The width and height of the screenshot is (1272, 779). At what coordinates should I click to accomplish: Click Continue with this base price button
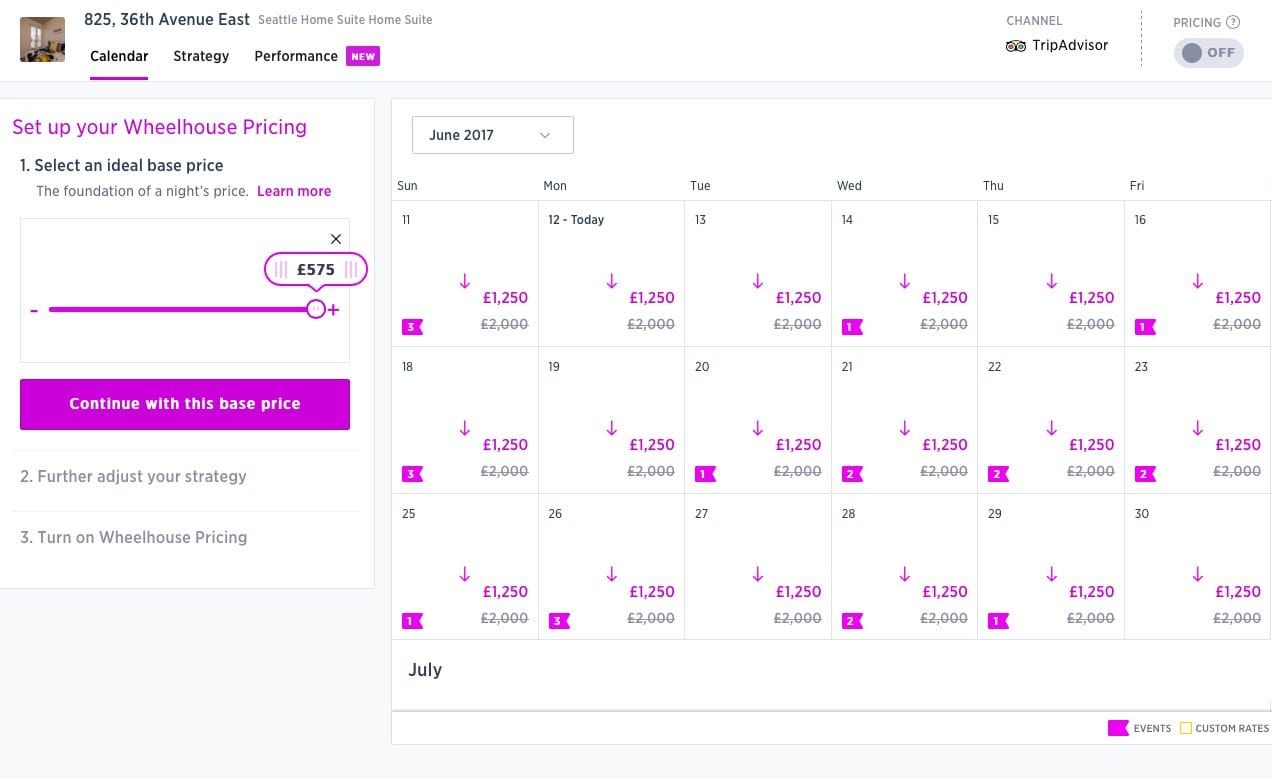tap(185, 404)
